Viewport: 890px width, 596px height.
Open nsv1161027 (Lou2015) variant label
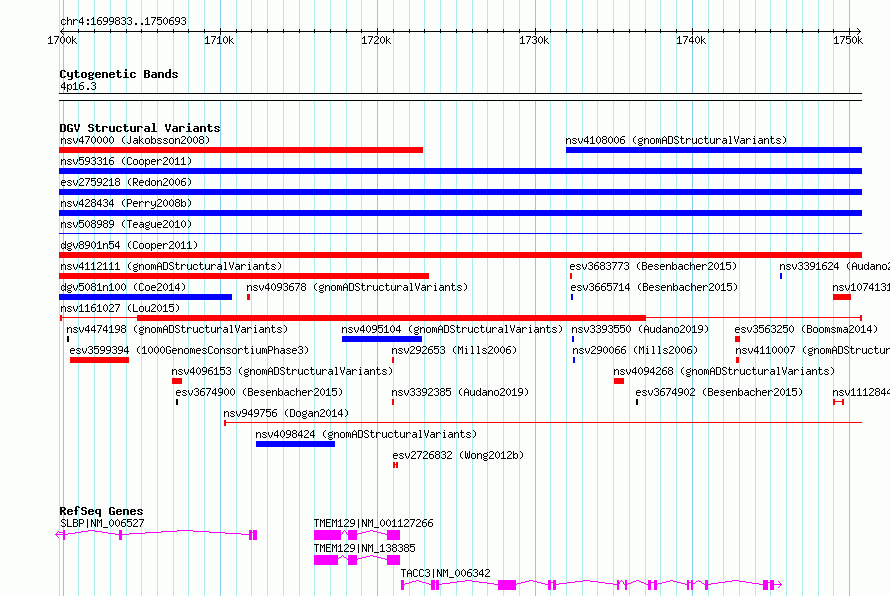(x=120, y=308)
